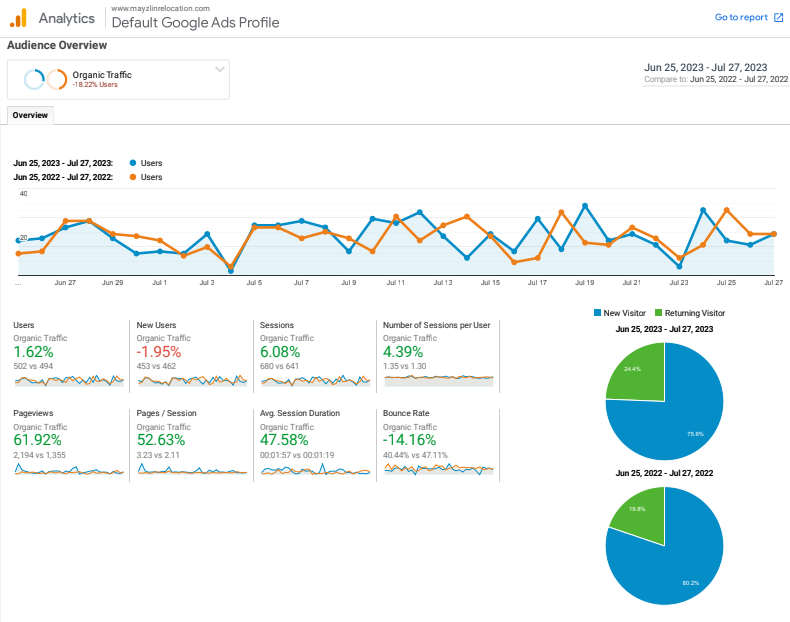The height and width of the screenshot is (622, 790).
Task: Click the Users metric sparkline chart
Action: pyautogui.click(x=69, y=380)
